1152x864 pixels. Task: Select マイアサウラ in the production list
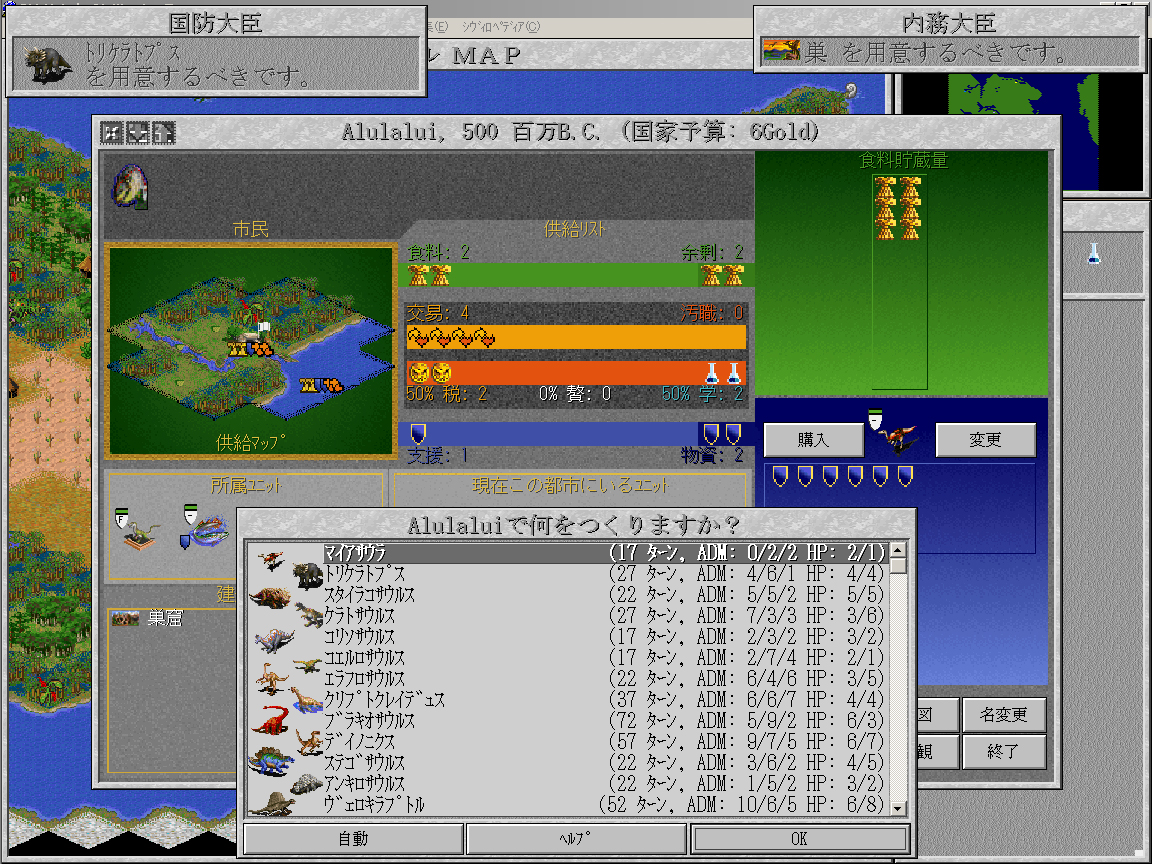coord(604,552)
